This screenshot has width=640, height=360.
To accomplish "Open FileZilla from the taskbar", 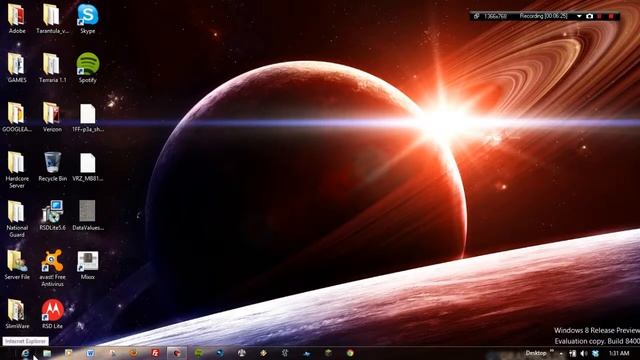I will tap(155, 353).
